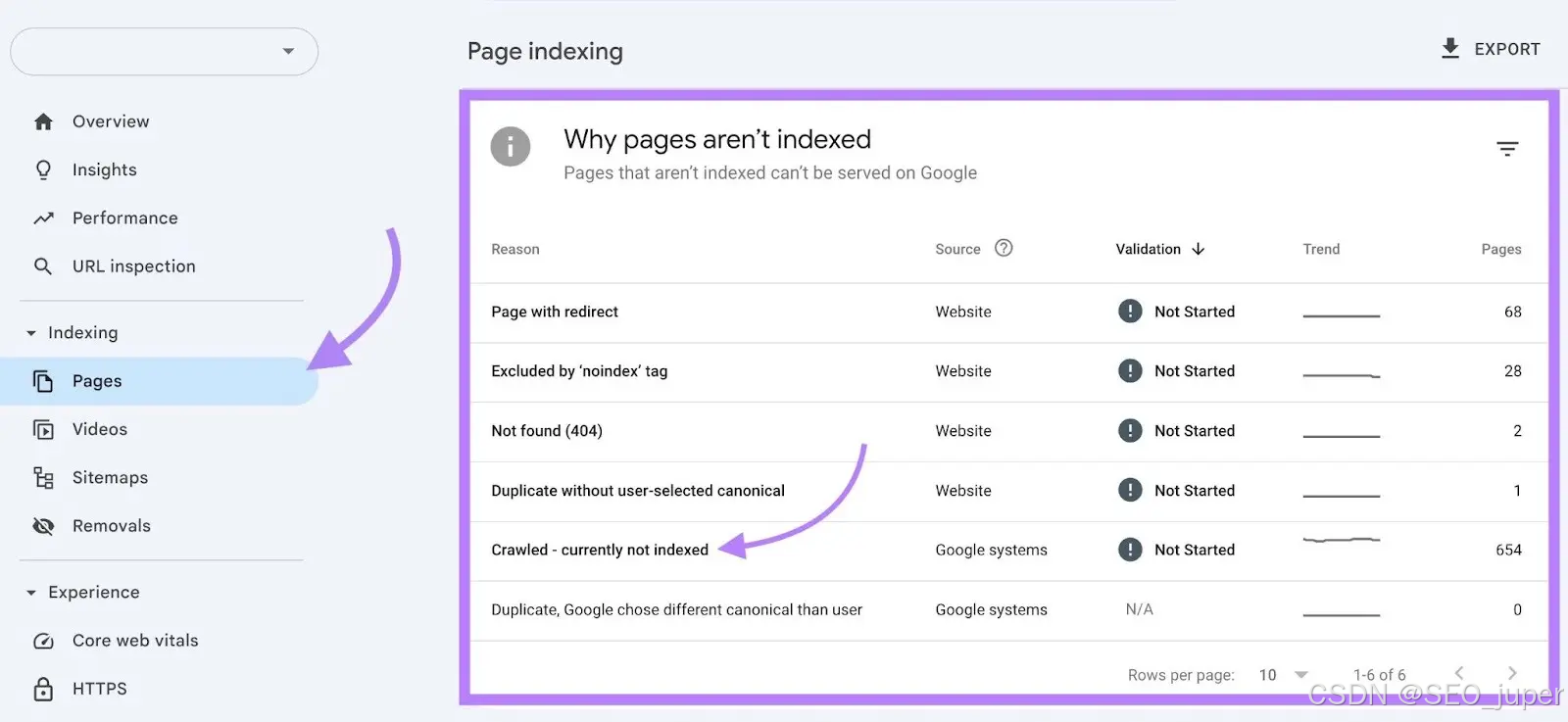This screenshot has width=1568, height=722.
Task: Collapse the Experience section
Action: (31, 593)
